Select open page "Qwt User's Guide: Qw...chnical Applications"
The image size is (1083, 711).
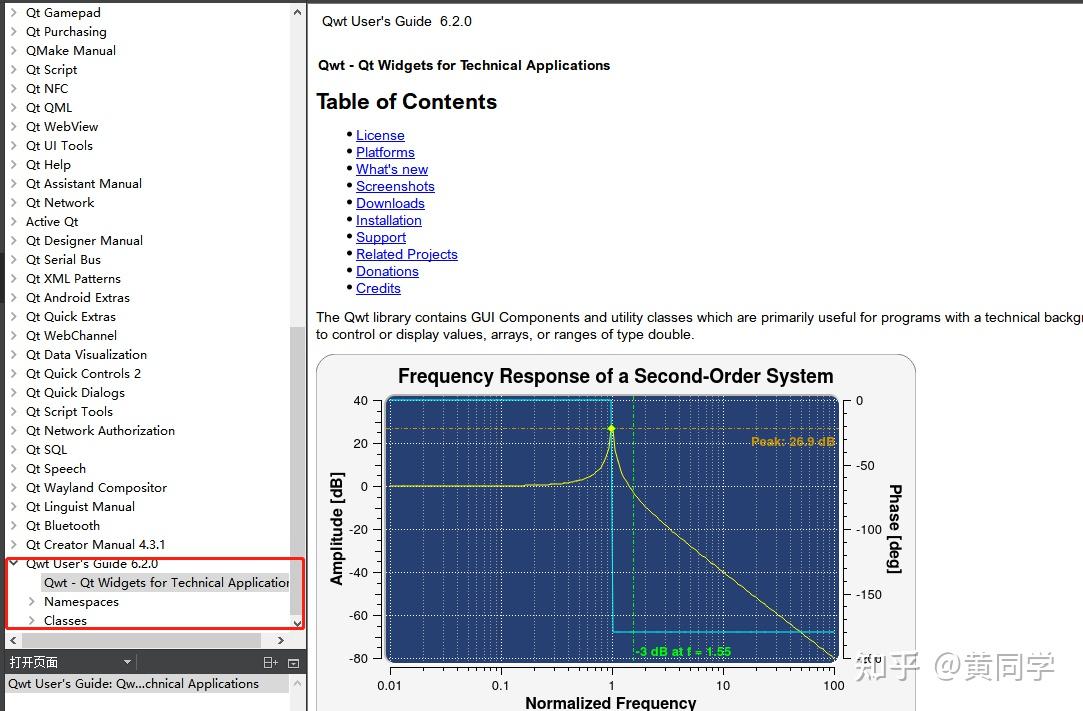148,683
